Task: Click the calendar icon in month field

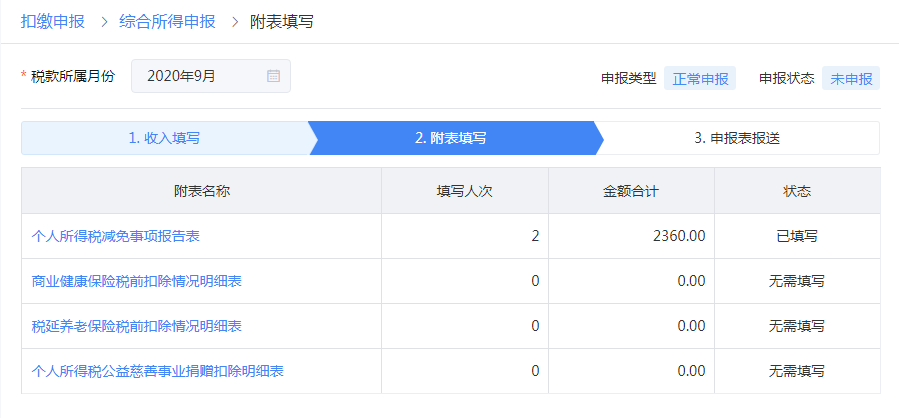Action: click(273, 76)
